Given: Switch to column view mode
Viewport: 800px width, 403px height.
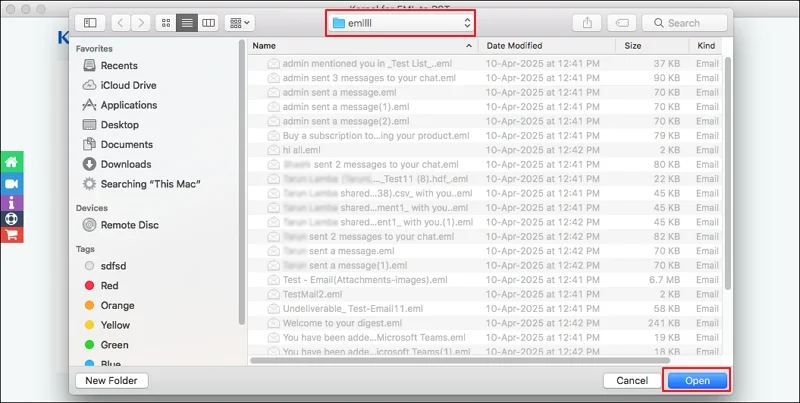Looking at the screenshot, I should coord(208,22).
